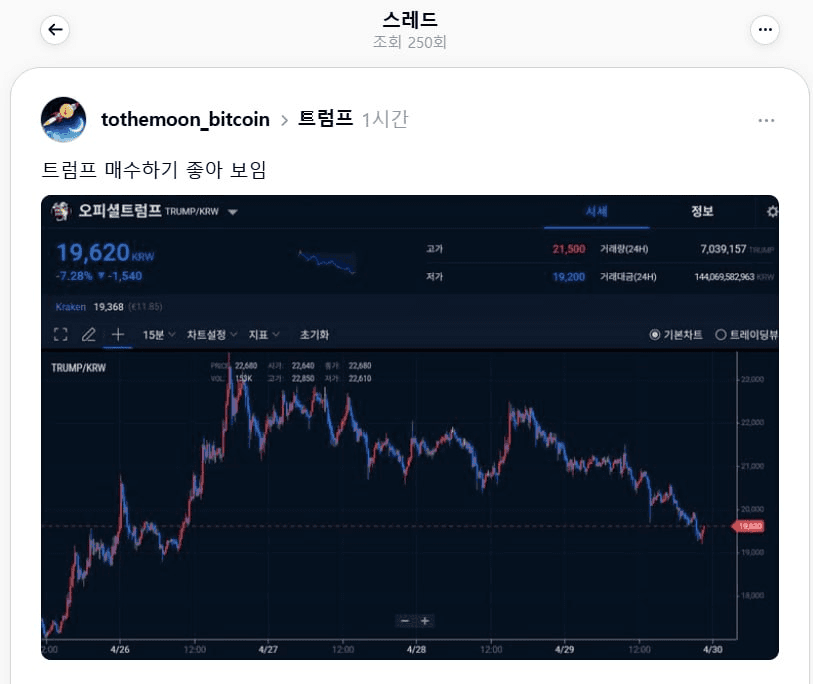
Task: Select the crosshair plus tool
Action: tap(117, 335)
